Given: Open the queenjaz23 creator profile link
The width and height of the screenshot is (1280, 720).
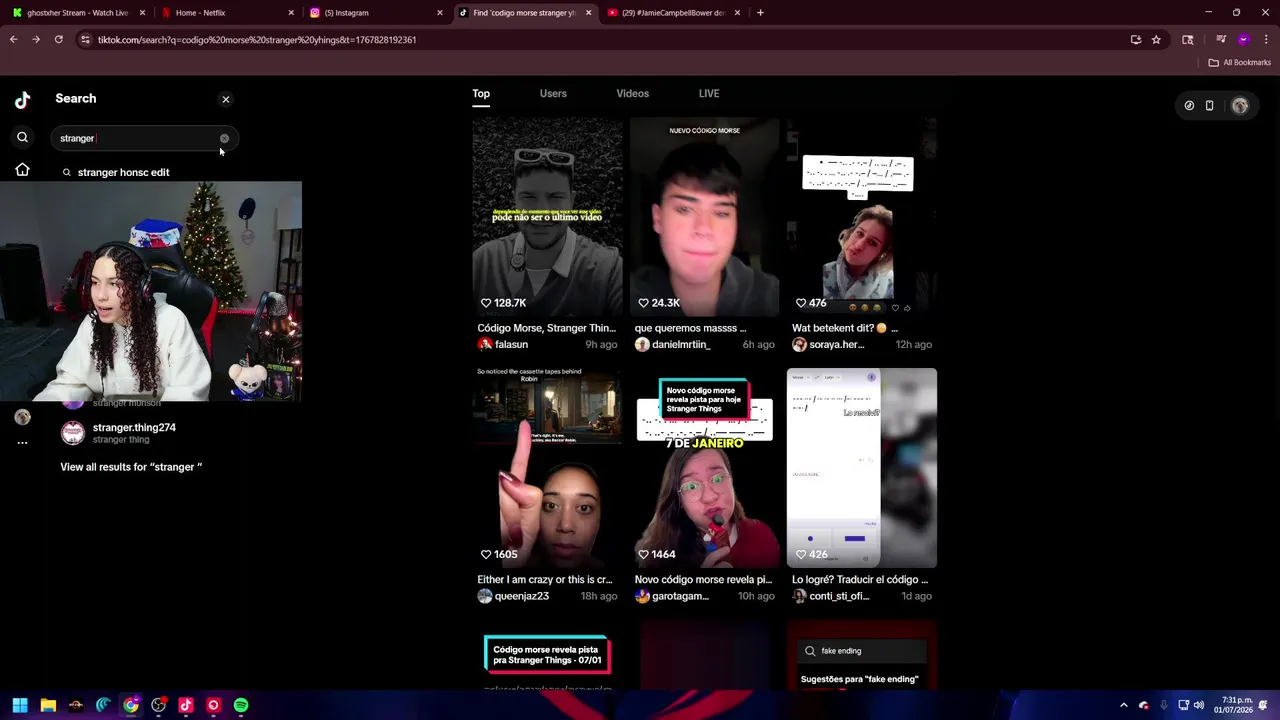Looking at the screenshot, I should pos(513,596).
